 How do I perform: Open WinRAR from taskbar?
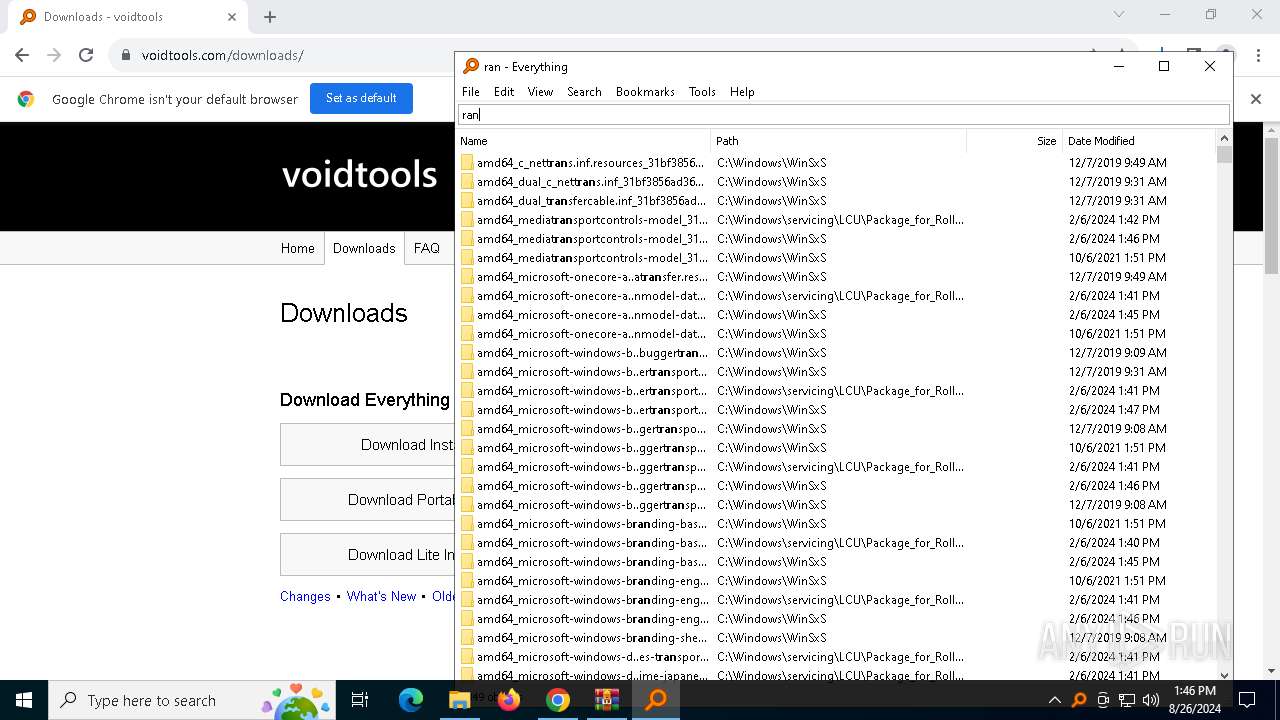[x=606, y=700]
